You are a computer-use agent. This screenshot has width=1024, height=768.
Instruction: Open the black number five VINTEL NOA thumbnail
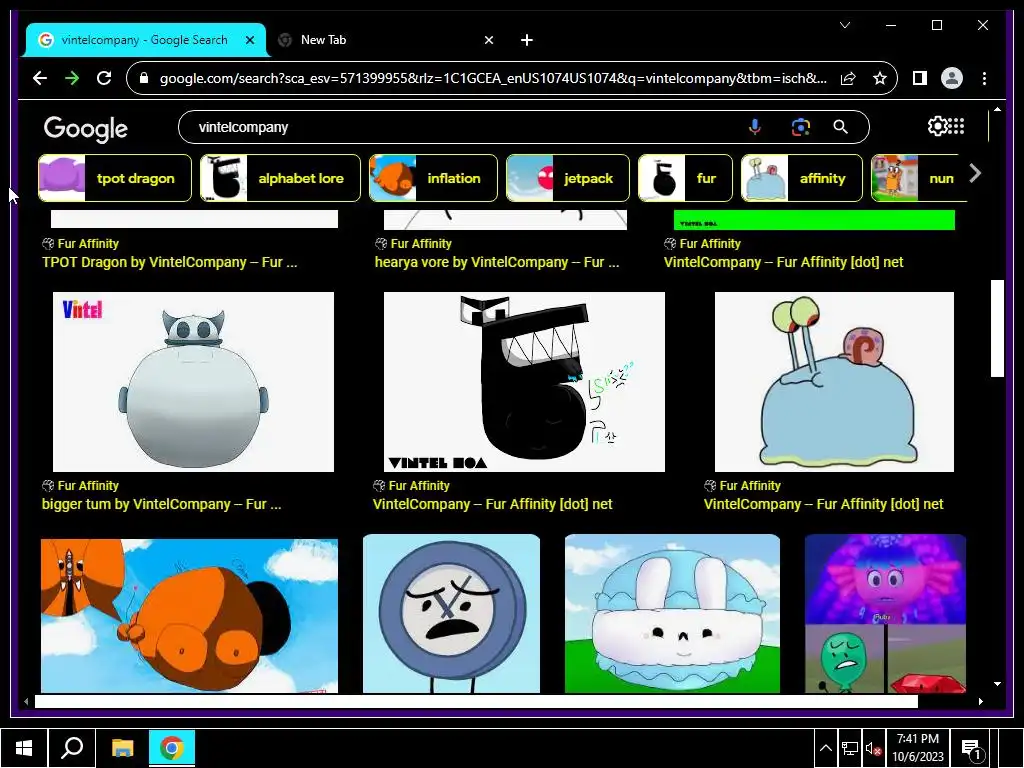524,381
